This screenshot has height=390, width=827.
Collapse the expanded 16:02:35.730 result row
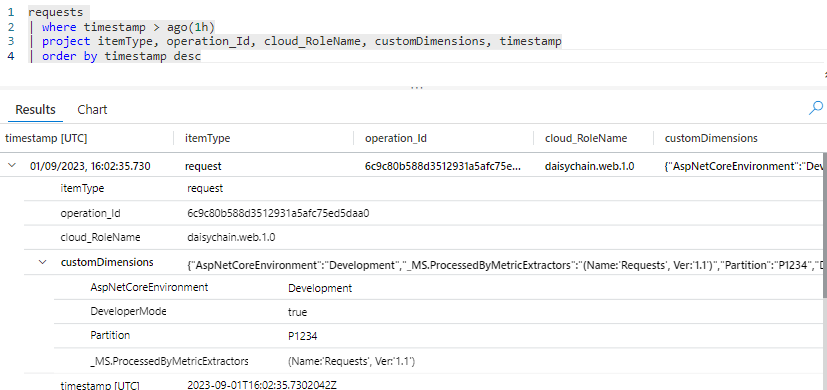pos(12,166)
